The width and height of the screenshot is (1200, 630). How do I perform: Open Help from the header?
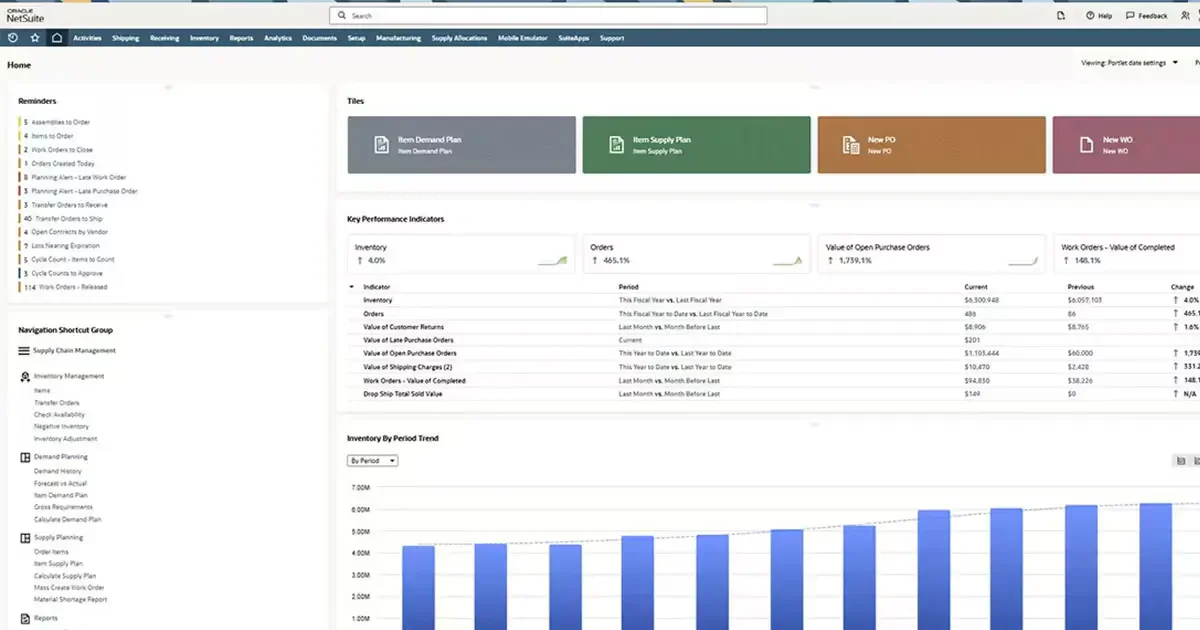(1098, 16)
